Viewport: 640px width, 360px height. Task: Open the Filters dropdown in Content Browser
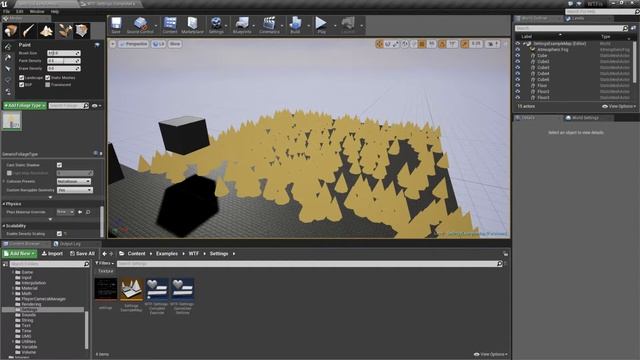coord(104,263)
